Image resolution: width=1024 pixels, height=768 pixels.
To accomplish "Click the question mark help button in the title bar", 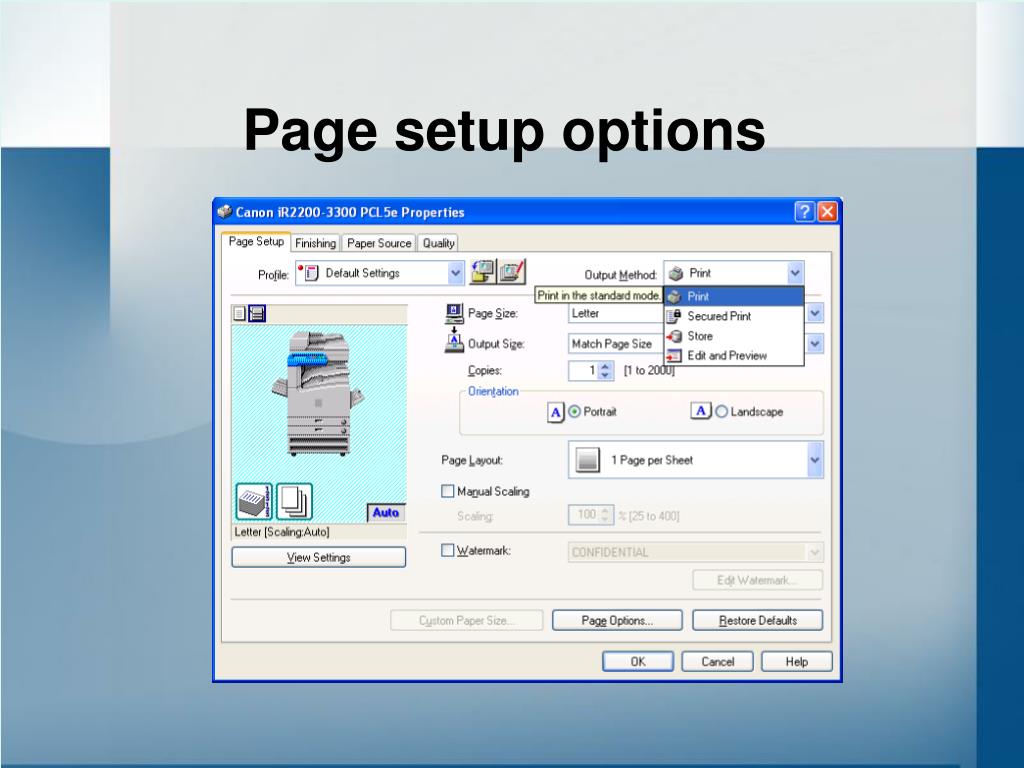I will click(x=805, y=212).
